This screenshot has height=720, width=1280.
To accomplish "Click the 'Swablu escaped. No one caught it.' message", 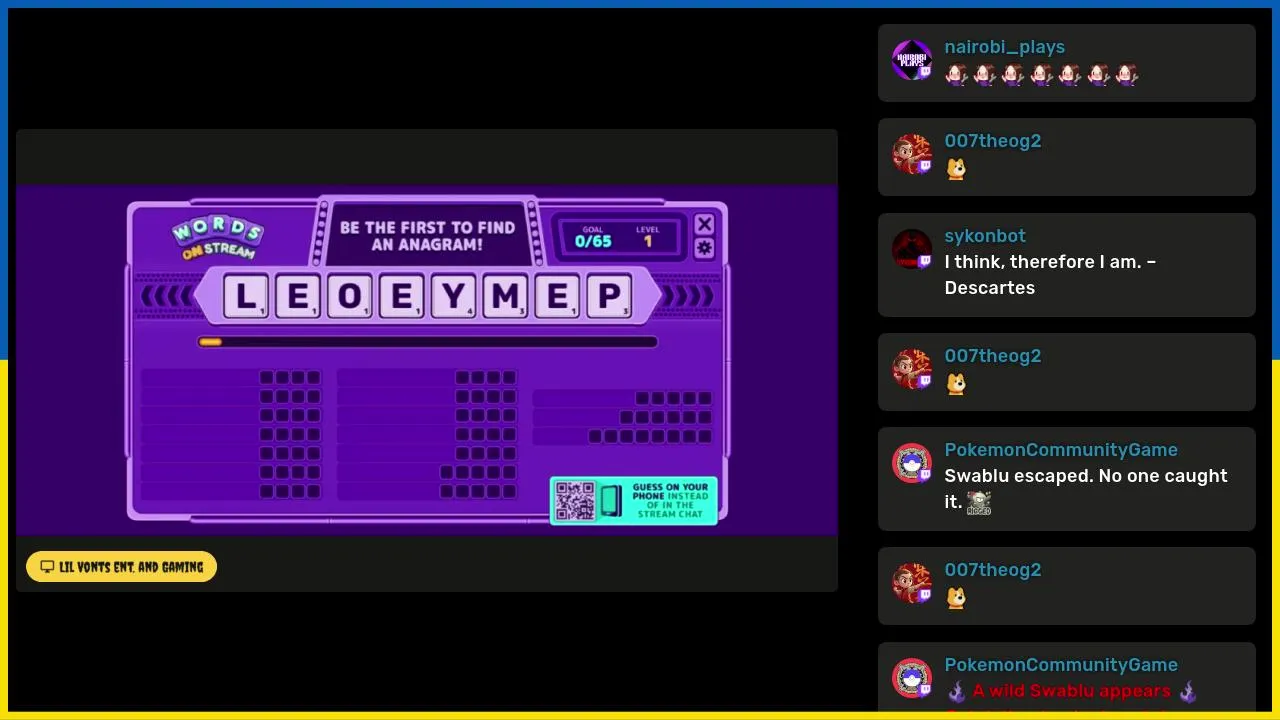I will click(1086, 489).
